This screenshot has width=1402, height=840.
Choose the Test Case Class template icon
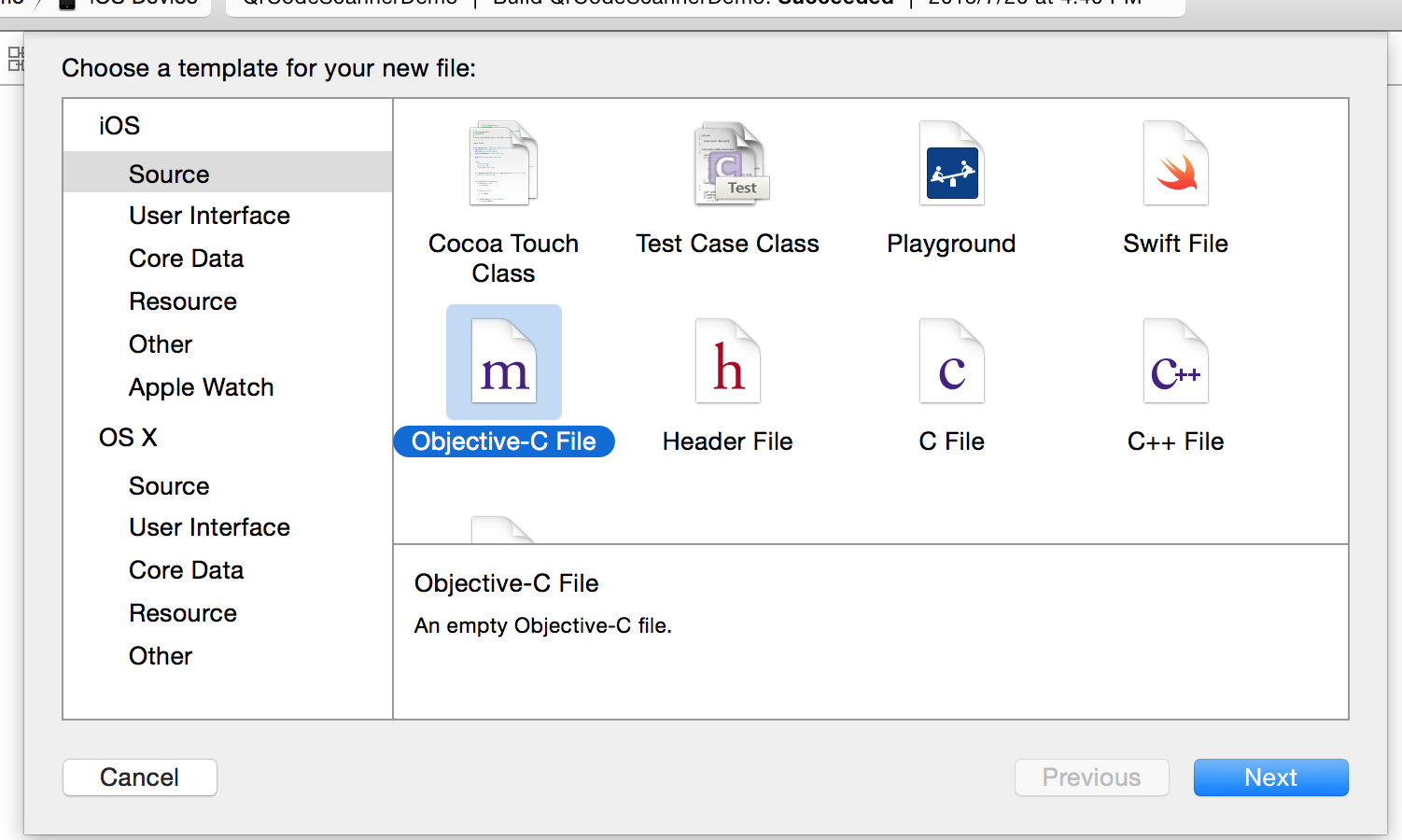[732, 163]
